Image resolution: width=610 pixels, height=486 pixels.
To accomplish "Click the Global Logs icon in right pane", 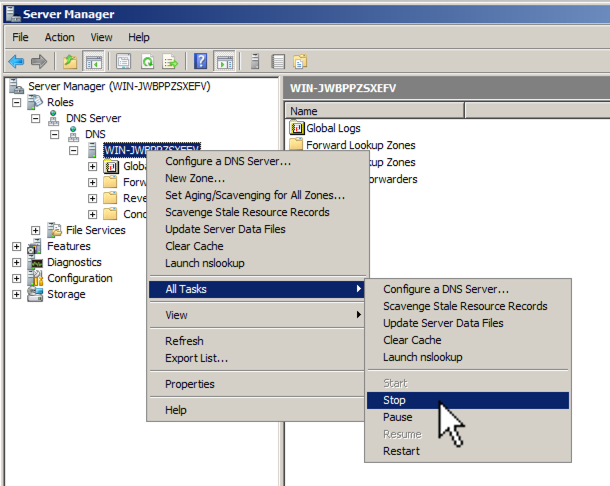I will pos(297,128).
